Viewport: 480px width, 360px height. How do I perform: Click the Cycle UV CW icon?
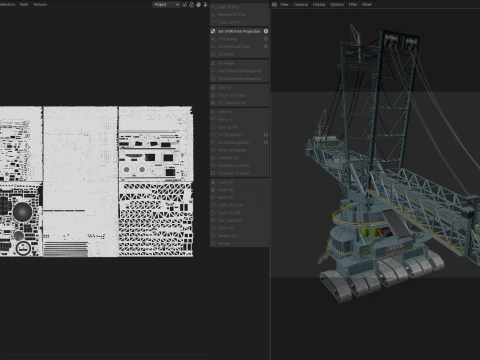point(213,213)
